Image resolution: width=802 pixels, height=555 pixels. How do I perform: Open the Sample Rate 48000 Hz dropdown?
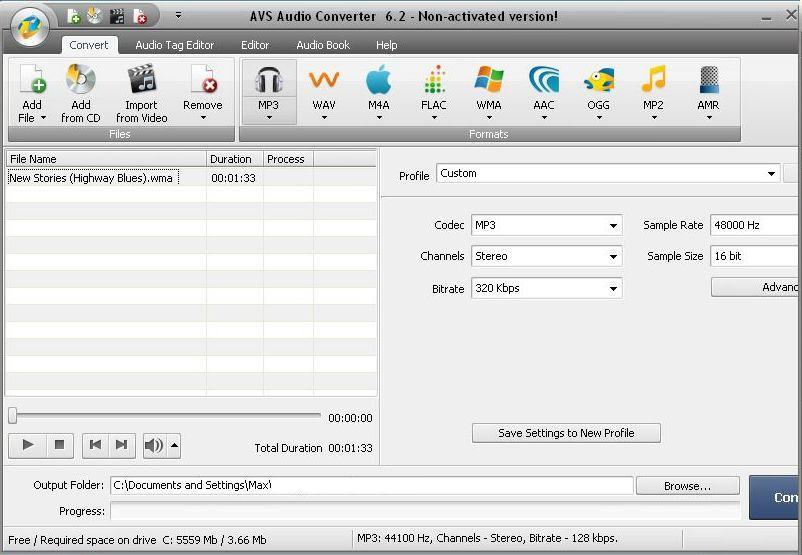coord(756,225)
